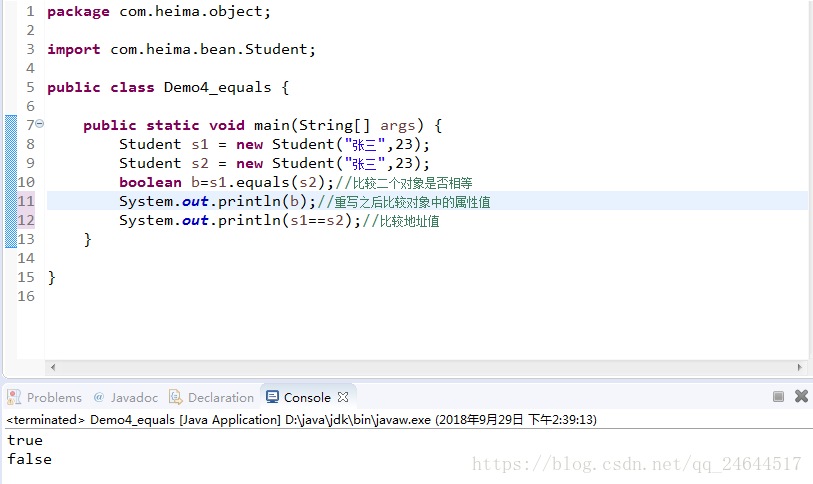The width and height of the screenshot is (813, 484).
Task: Click the Declaration tab icon
Action: [176, 397]
